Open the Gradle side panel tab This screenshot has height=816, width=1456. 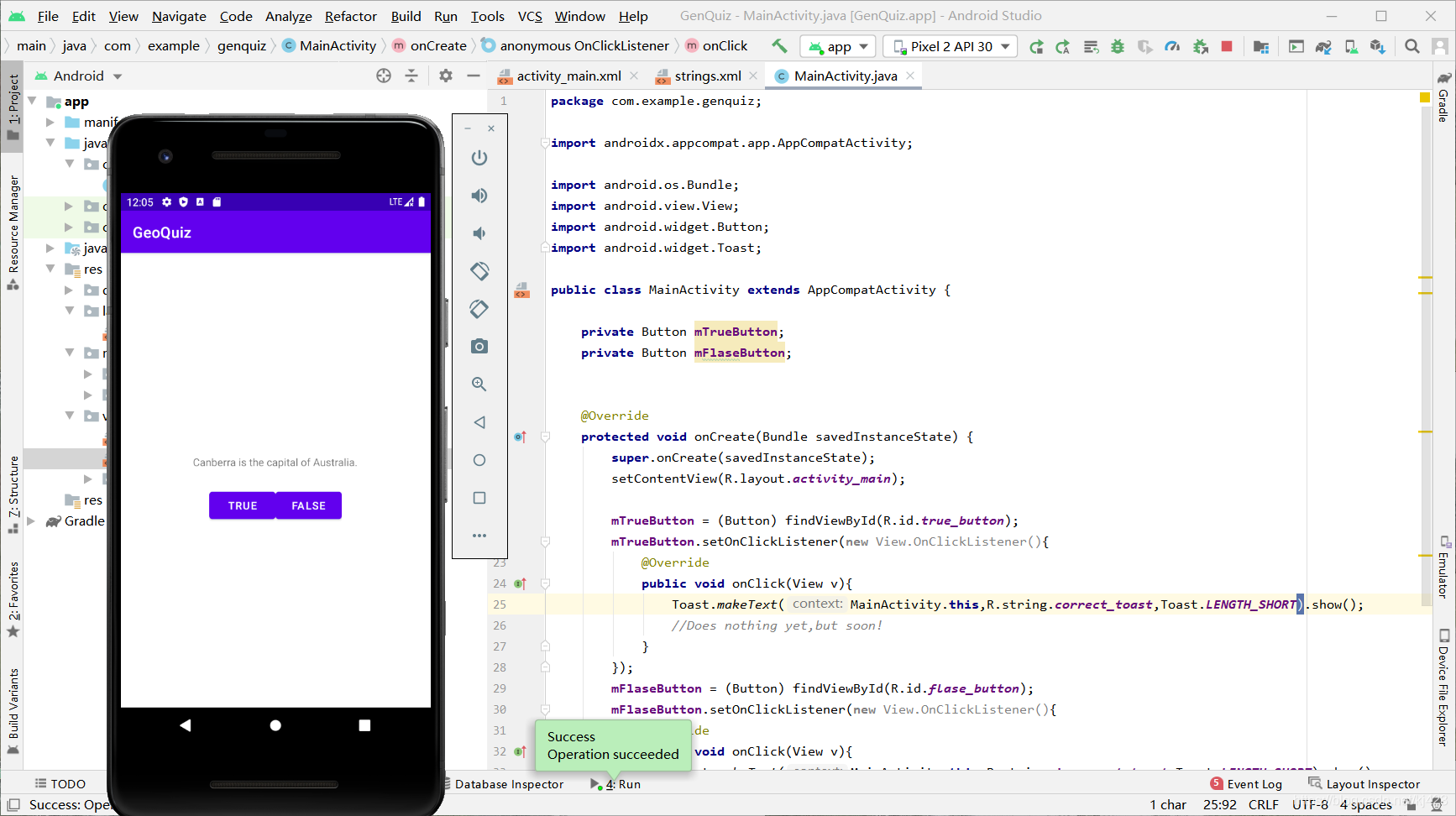click(x=1444, y=97)
